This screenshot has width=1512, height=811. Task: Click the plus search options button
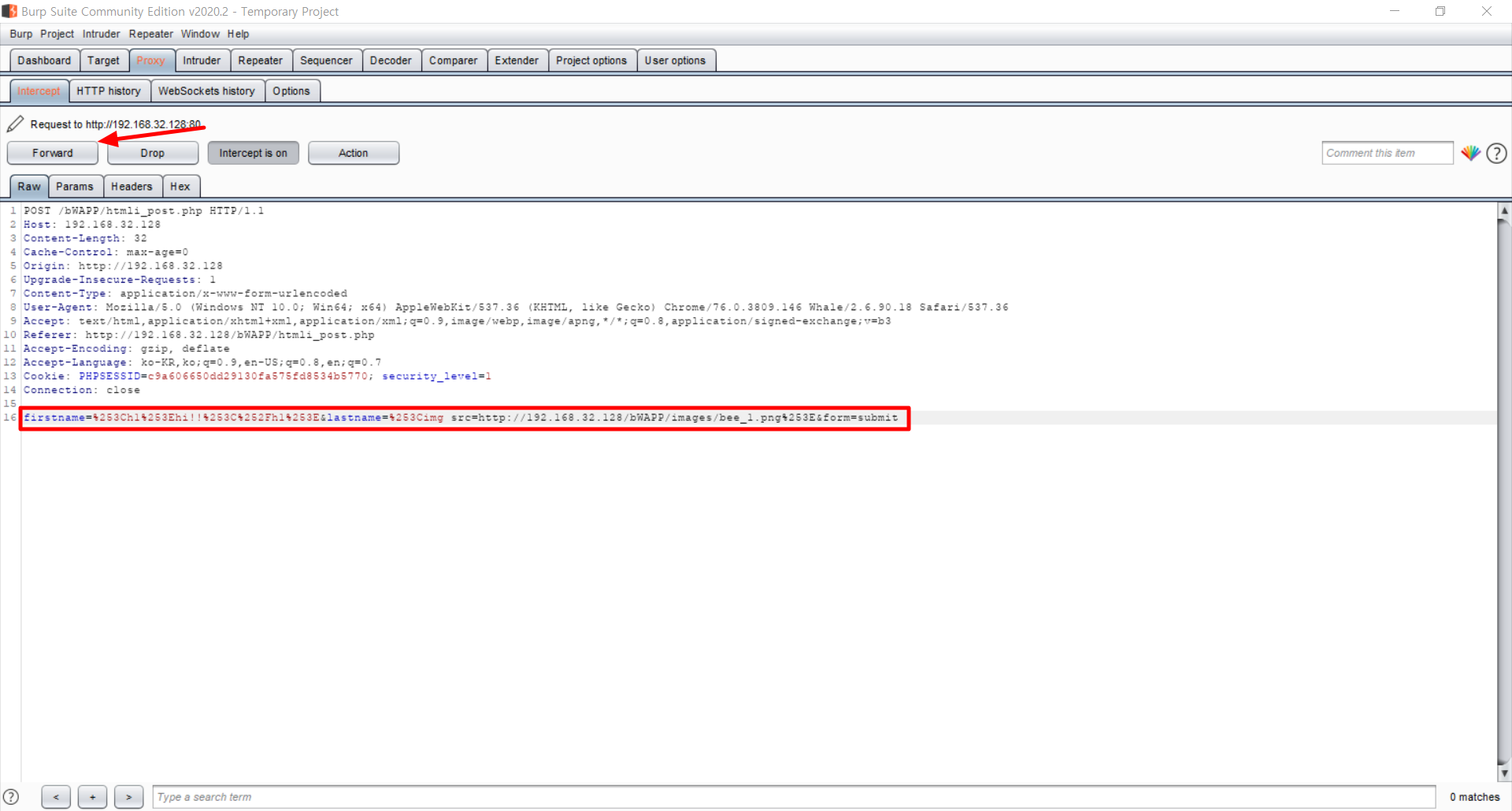(x=92, y=797)
